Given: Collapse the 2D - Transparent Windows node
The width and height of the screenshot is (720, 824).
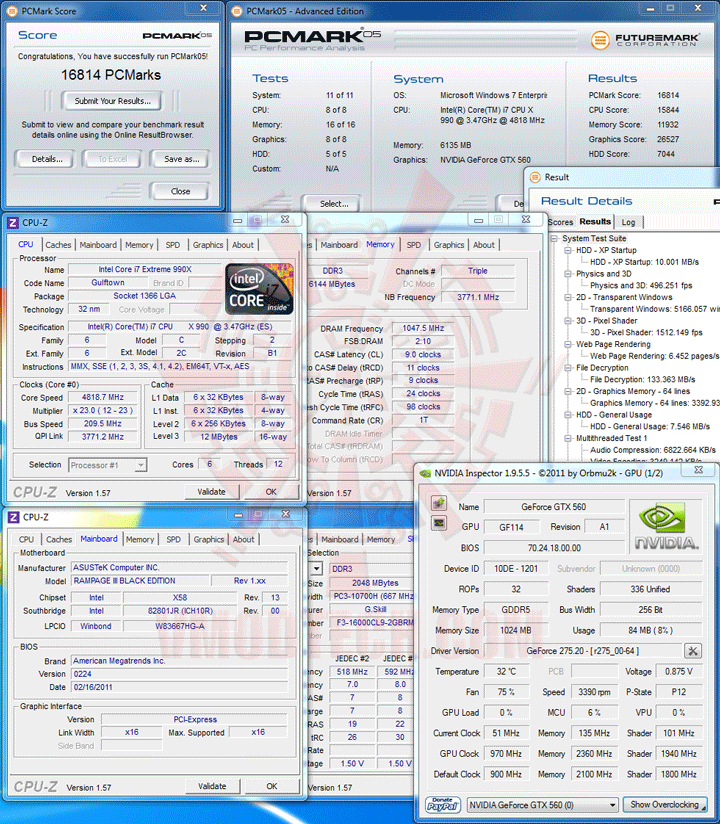Looking at the screenshot, I should 568,297.
